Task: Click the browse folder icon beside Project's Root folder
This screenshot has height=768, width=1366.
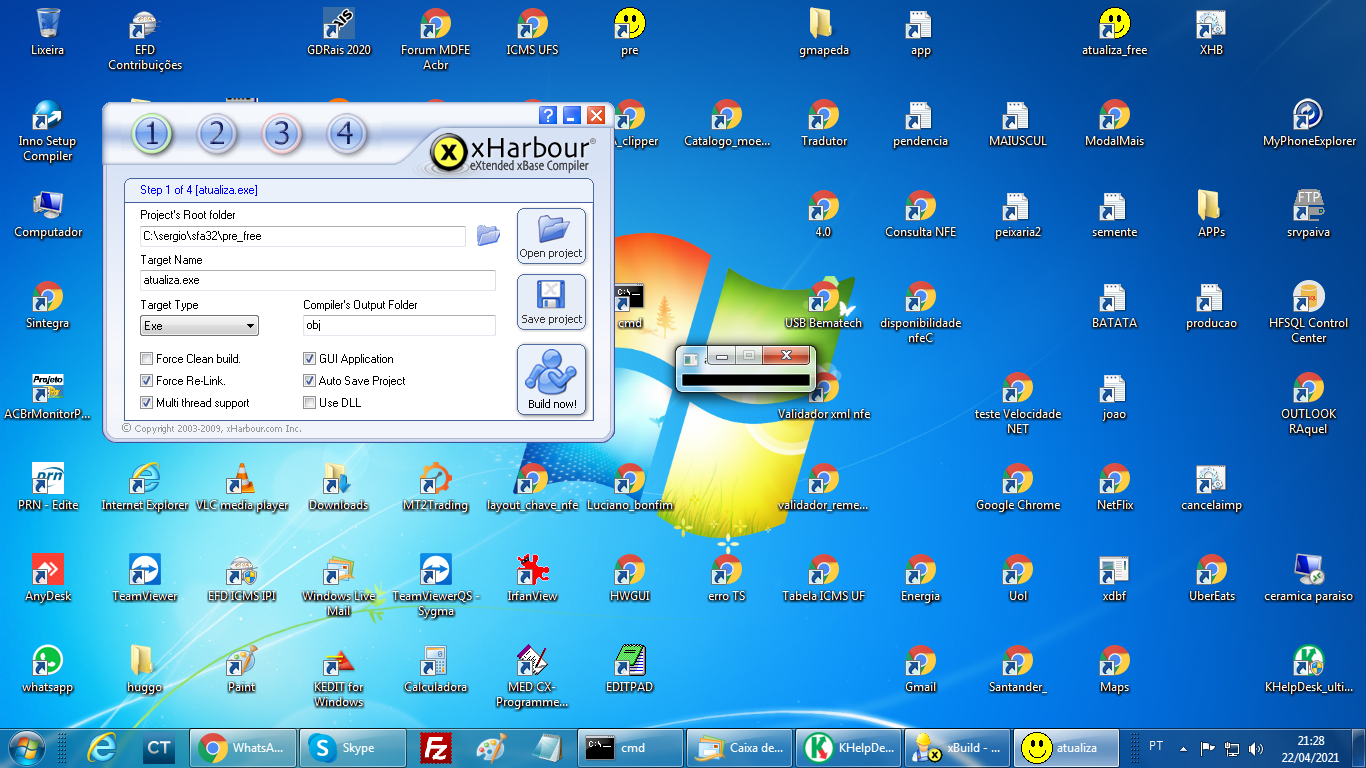Action: 488,235
